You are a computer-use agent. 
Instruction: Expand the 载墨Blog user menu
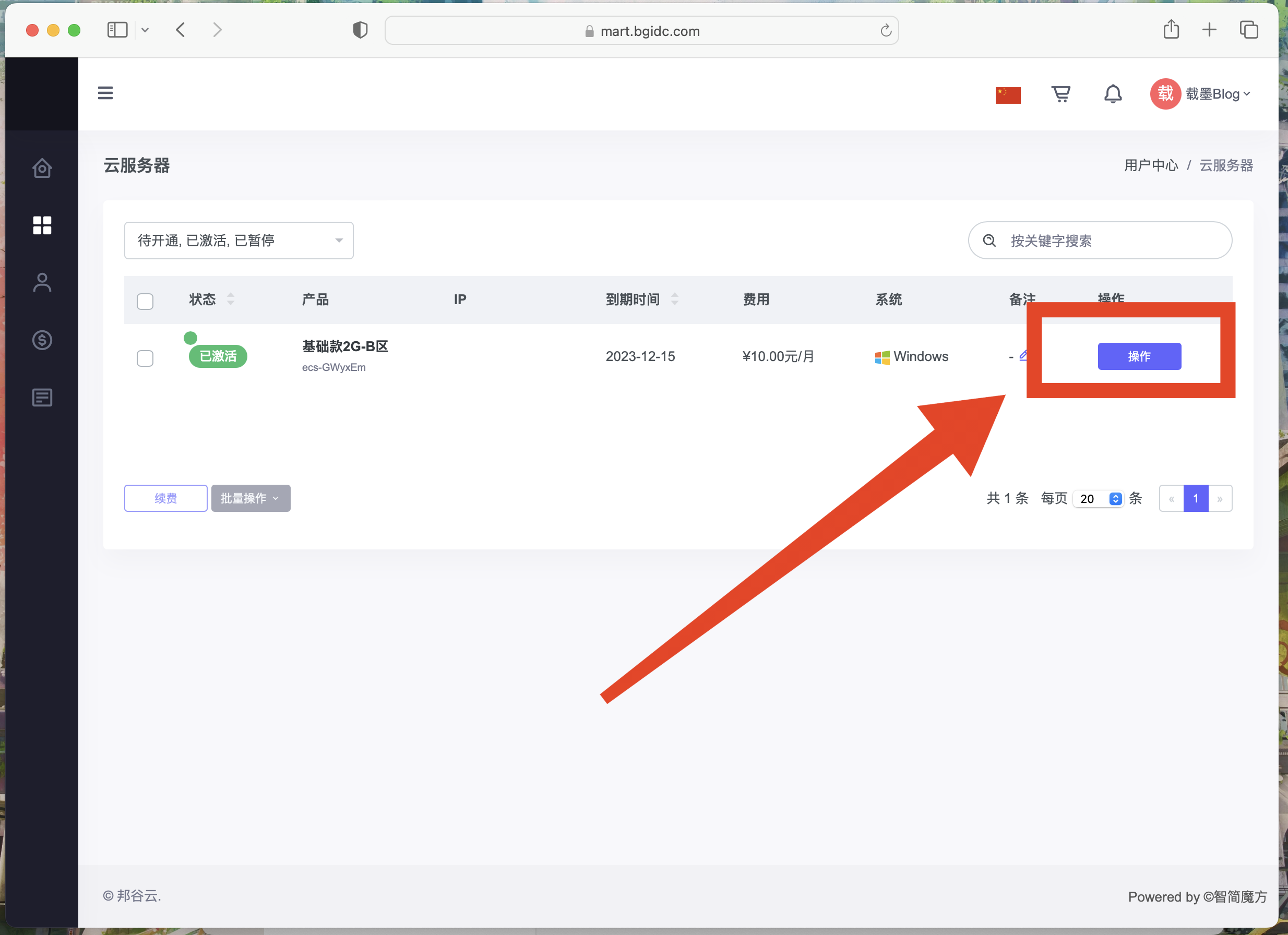pyautogui.click(x=1211, y=94)
